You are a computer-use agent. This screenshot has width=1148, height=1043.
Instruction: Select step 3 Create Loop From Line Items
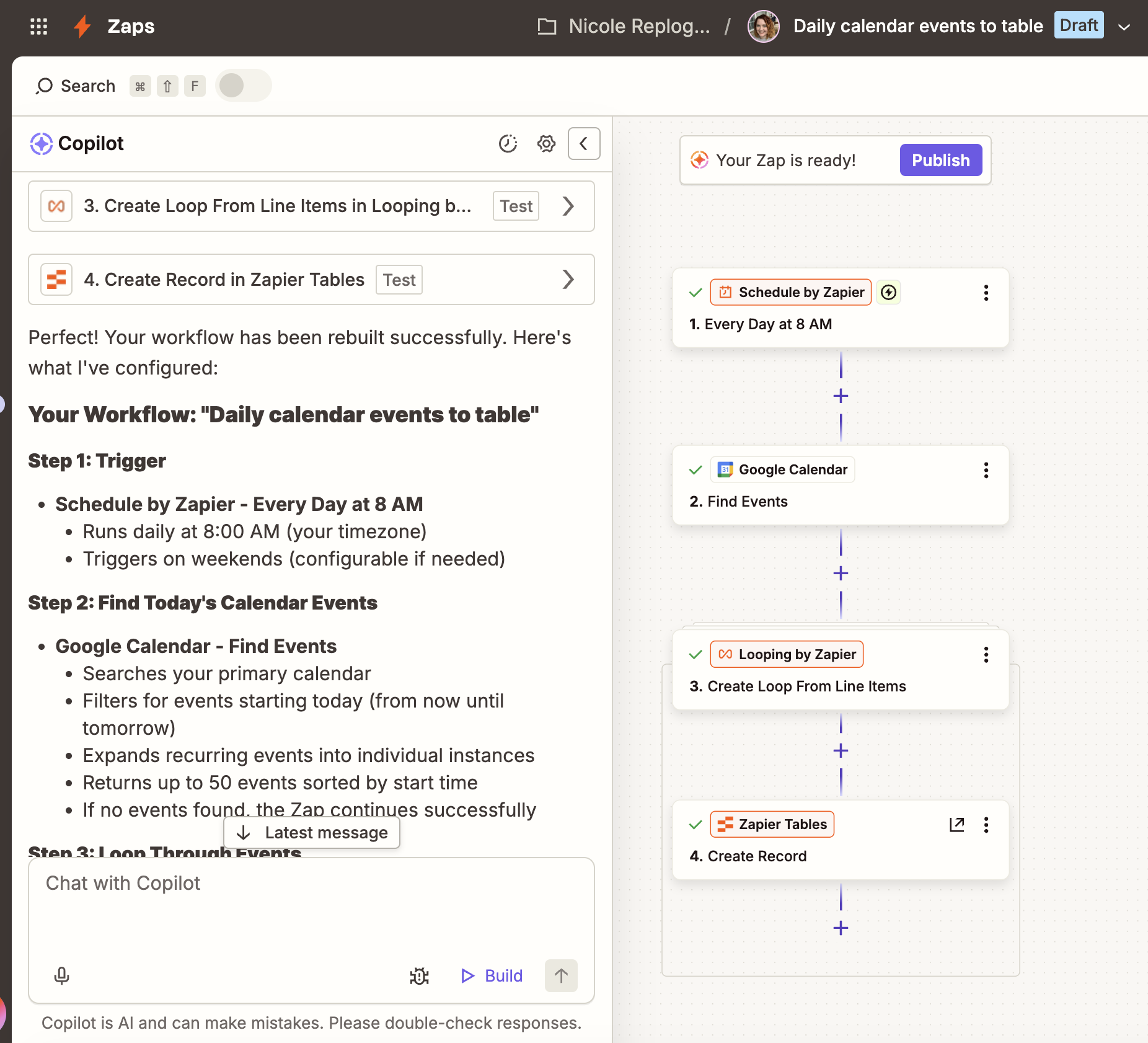pos(798,686)
